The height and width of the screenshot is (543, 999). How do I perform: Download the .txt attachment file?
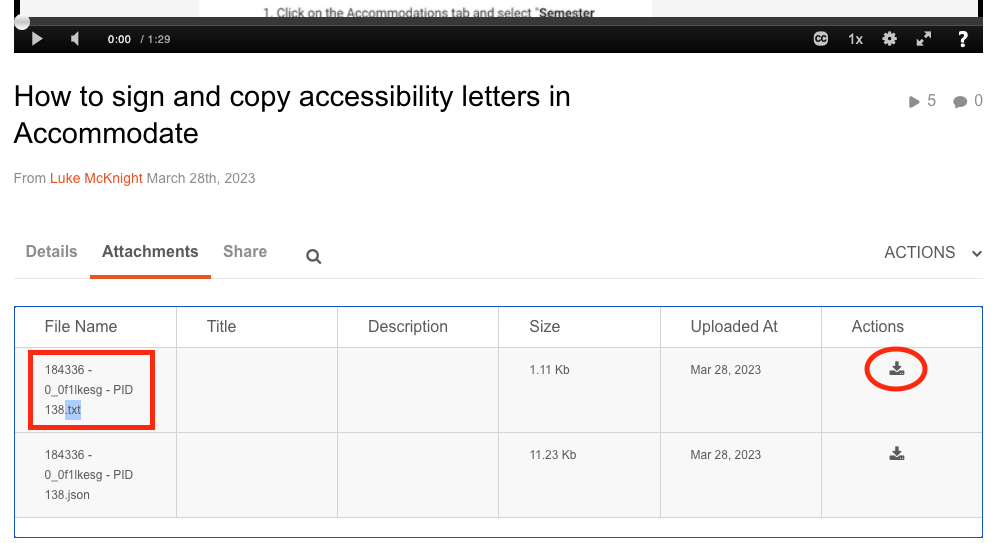[897, 369]
